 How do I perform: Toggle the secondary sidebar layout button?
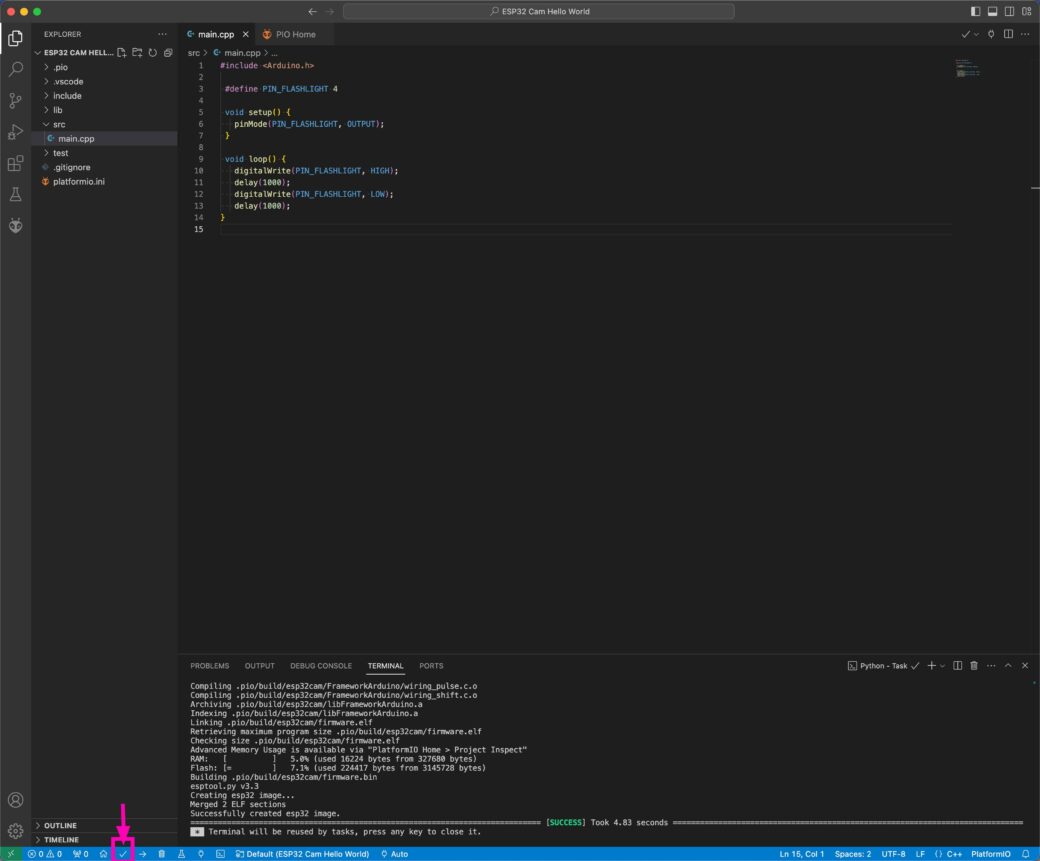[1008, 11]
